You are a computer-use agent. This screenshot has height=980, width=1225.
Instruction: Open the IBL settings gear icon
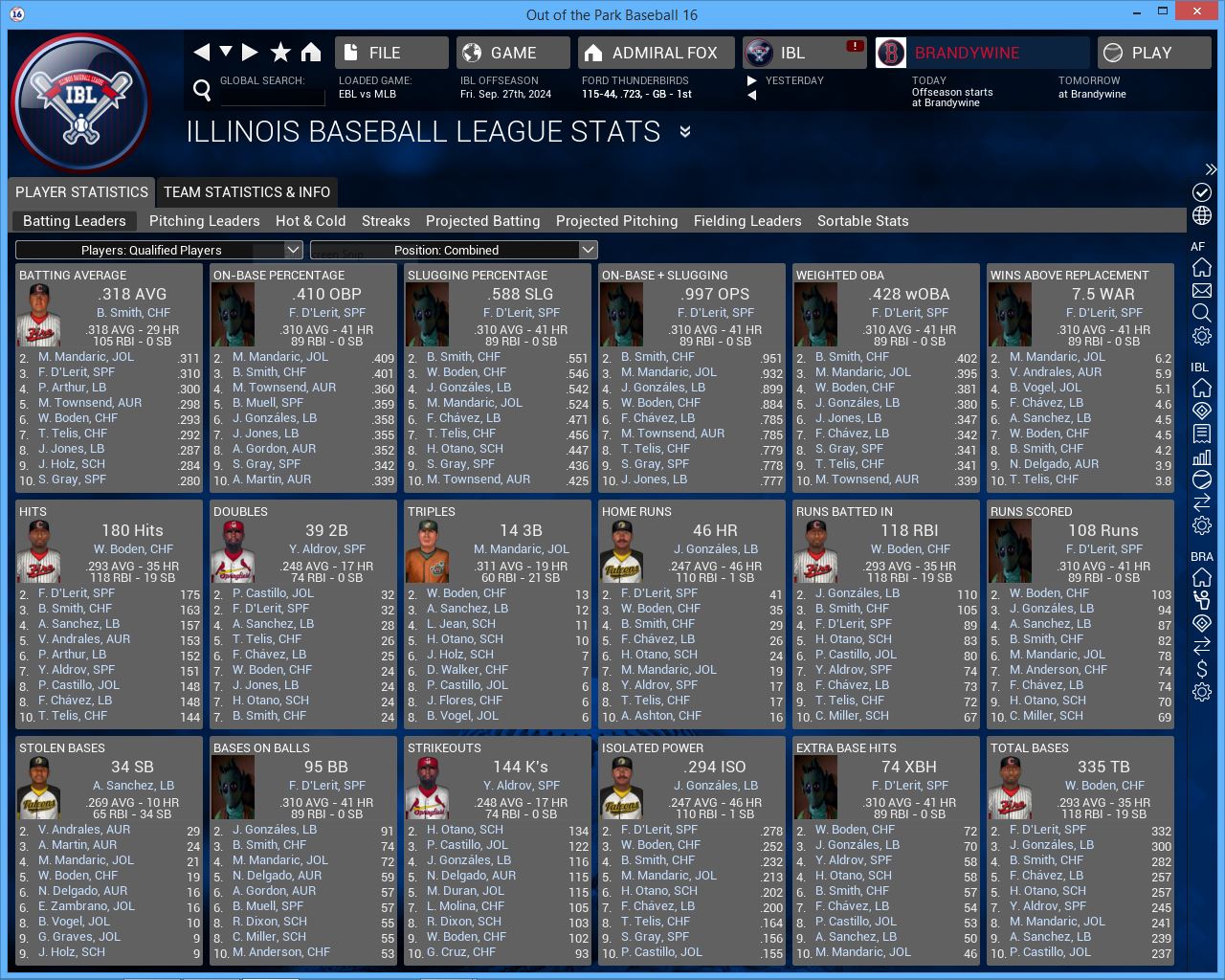click(1202, 525)
